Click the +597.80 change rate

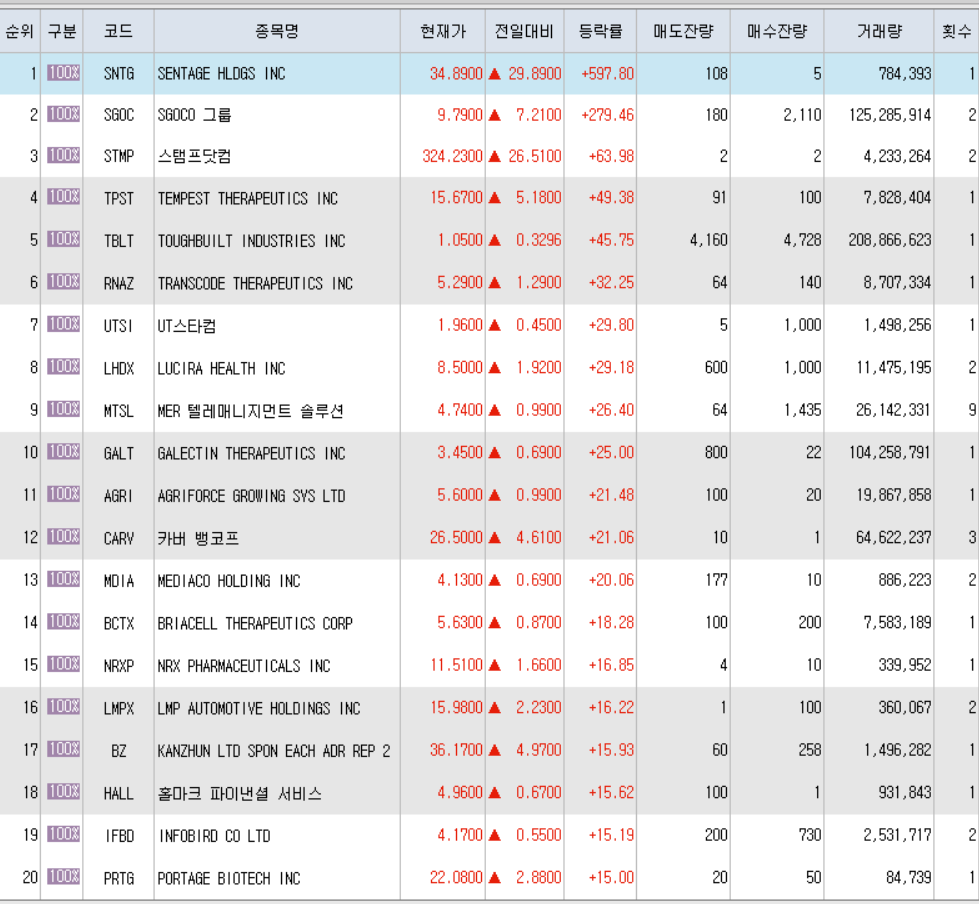click(608, 74)
